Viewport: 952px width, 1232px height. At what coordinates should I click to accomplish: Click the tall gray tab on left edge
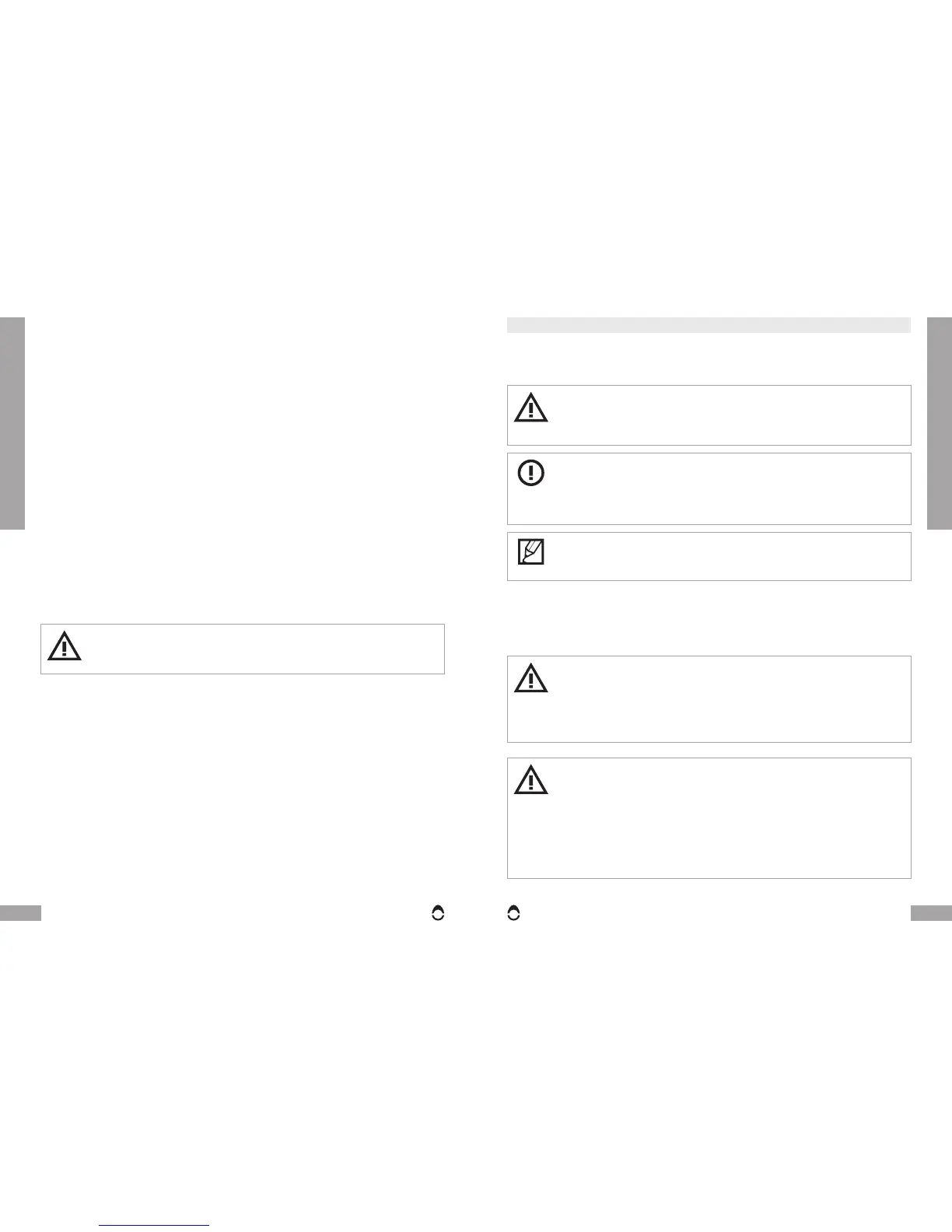[12, 423]
